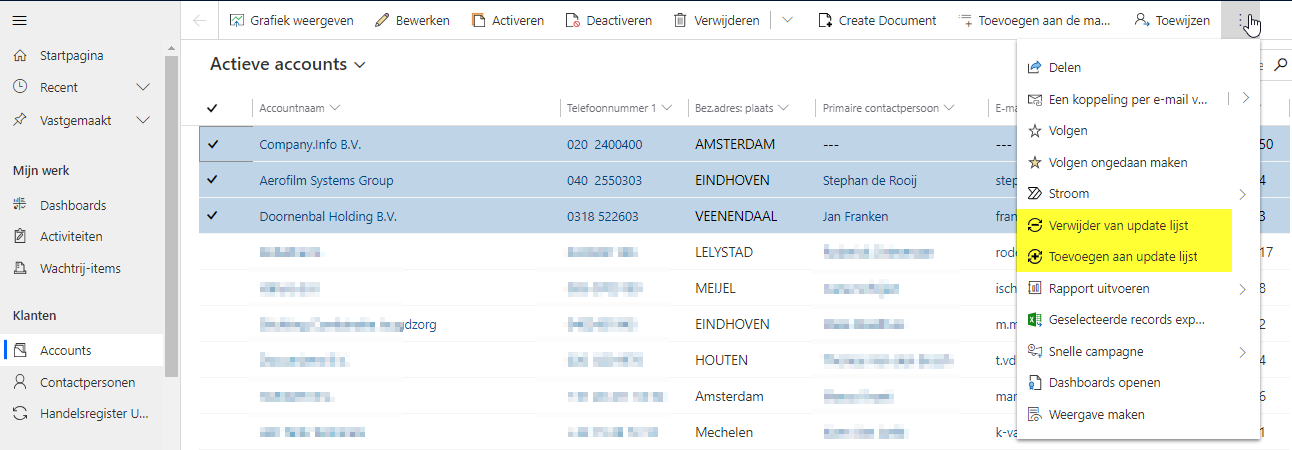This screenshot has width=1292, height=450.
Task: Click Create Document in toolbar
Action: [x=876, y=20]
